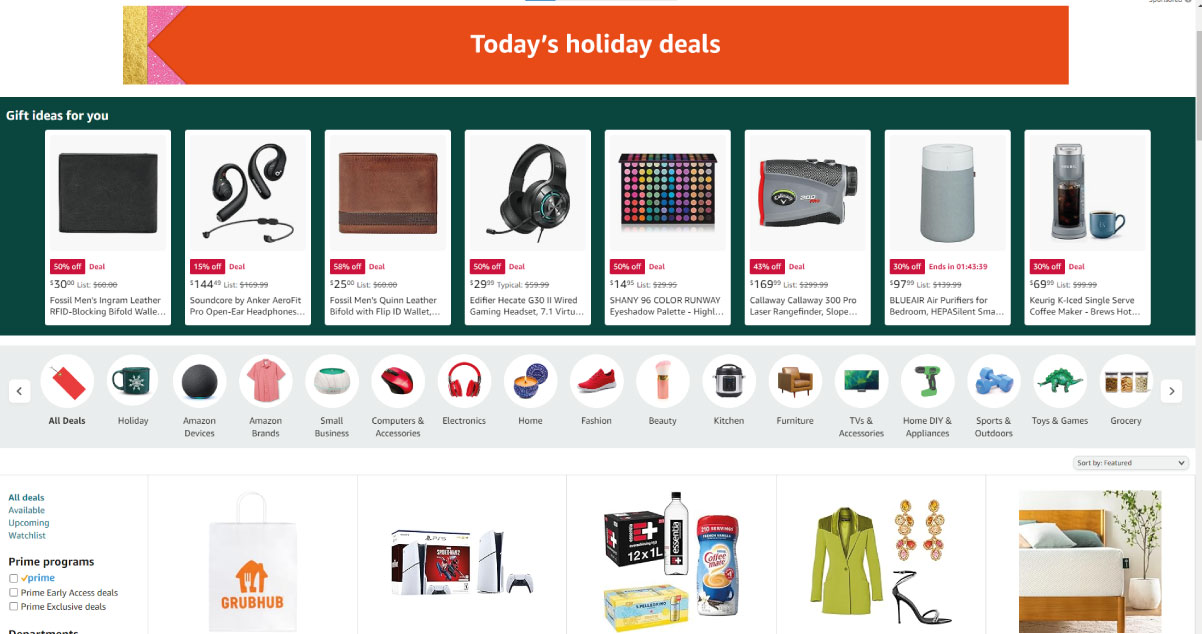This screenshot has width=1202, height=634.
Task: Open the Kitchen category icon
Action: (729, 381)
